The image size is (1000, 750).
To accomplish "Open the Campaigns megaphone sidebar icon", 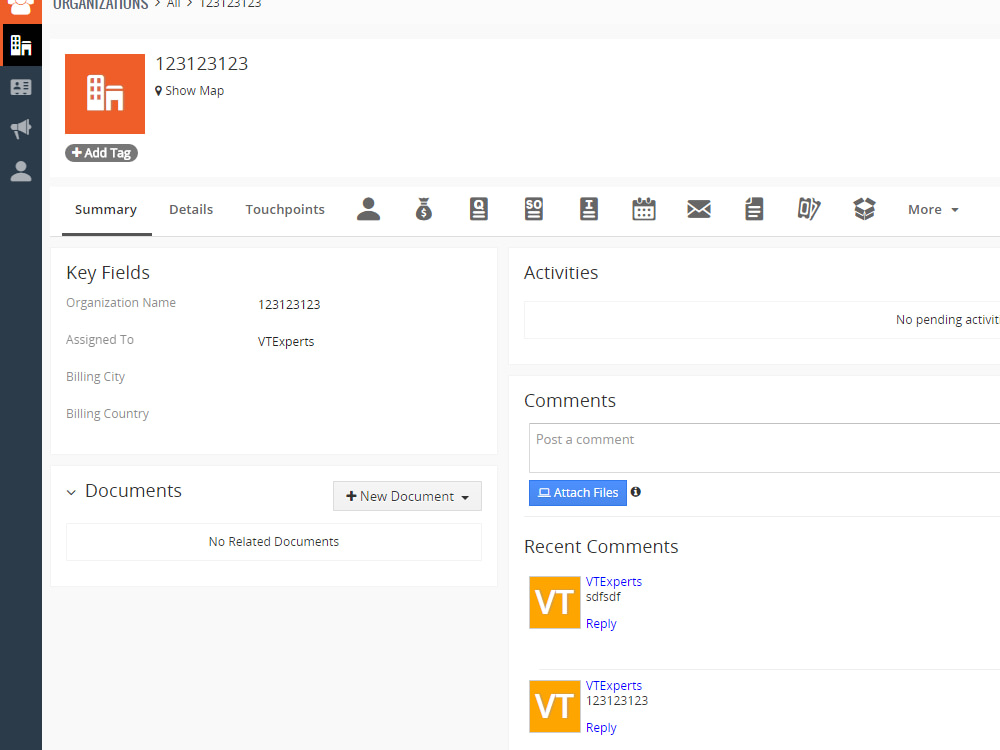I will [x=21, y=129].
